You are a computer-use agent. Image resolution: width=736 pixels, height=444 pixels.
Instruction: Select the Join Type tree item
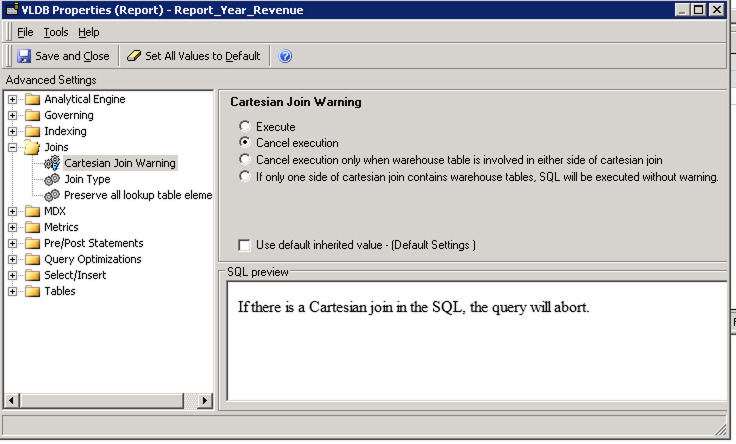click(87, 179)
